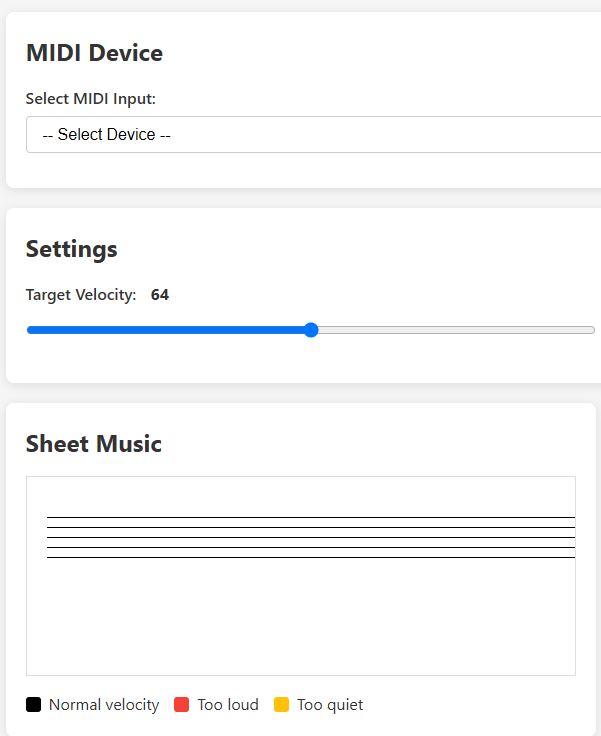The height and width of the screenshot is (736, 601).
Task: Click the red Too loud swatch
Action: 182,705
